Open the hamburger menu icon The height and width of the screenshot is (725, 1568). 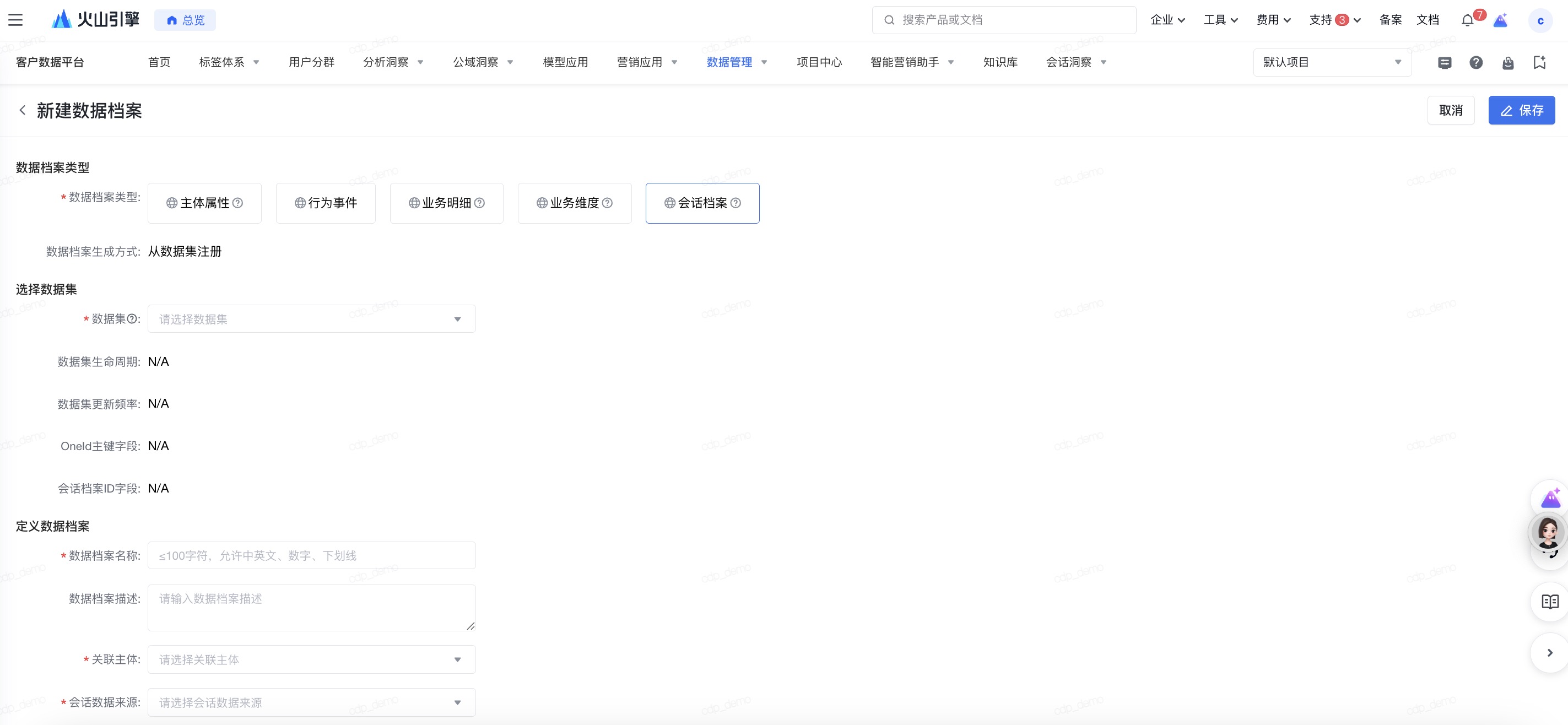(x=15, y=20)
